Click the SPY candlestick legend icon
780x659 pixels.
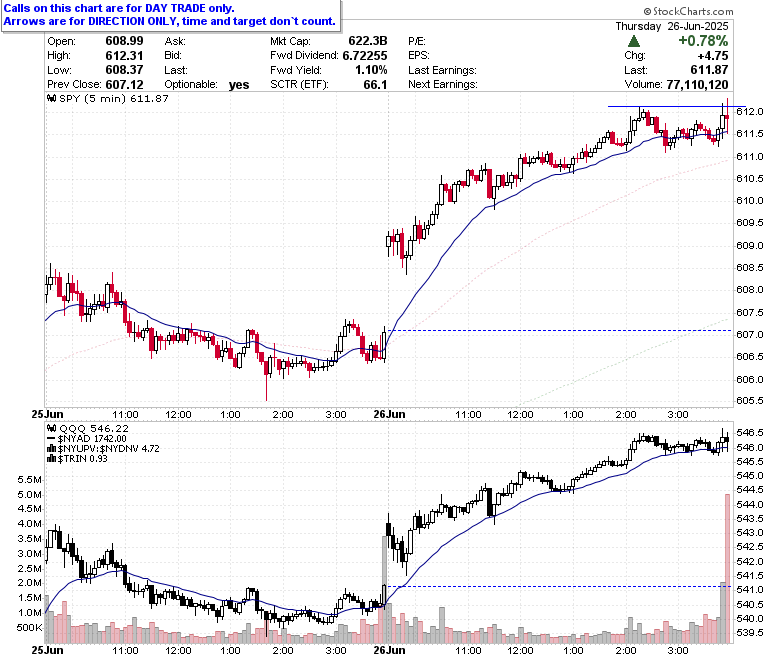click(51, 98)
